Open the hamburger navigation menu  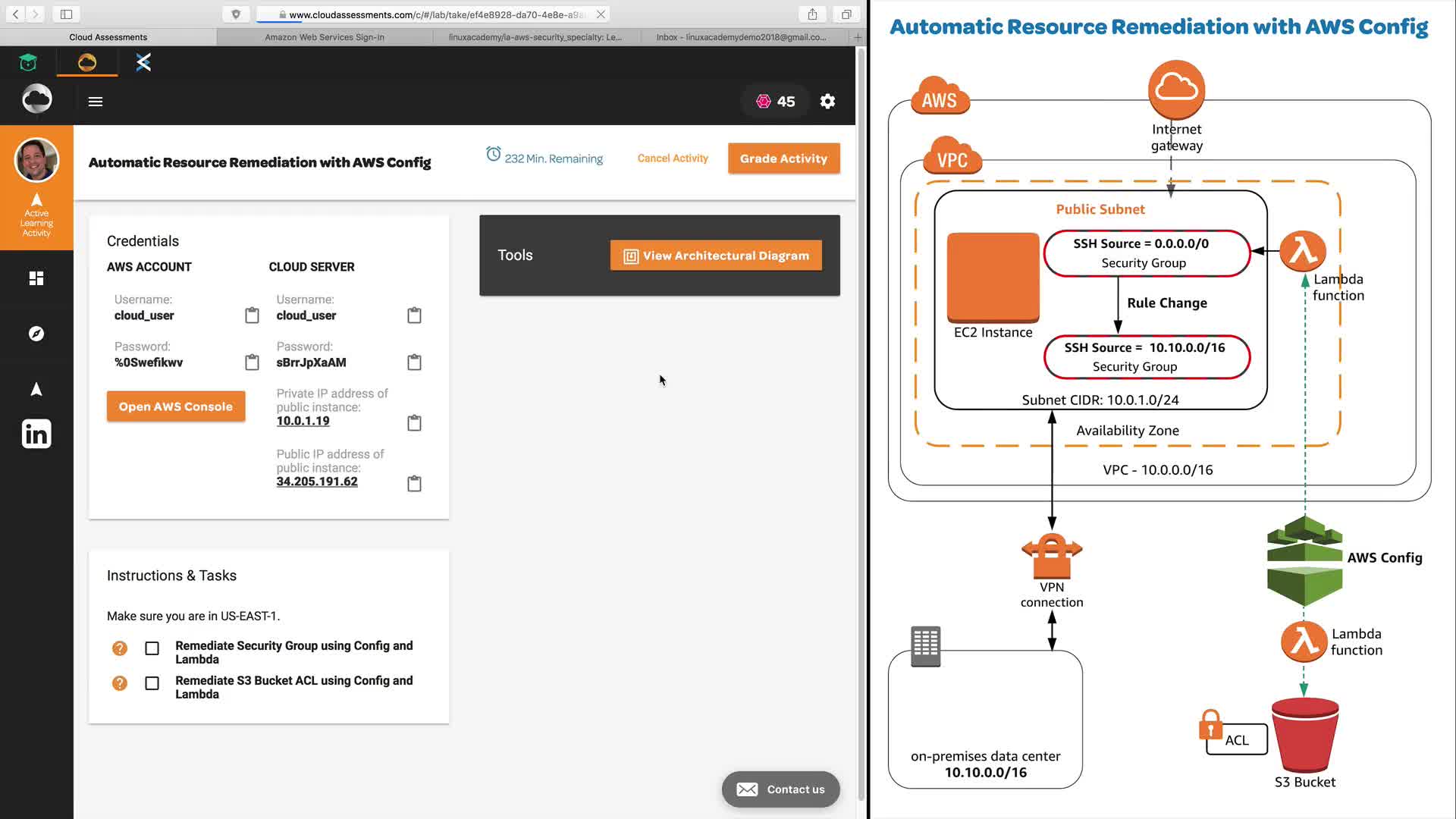point(96,102)
